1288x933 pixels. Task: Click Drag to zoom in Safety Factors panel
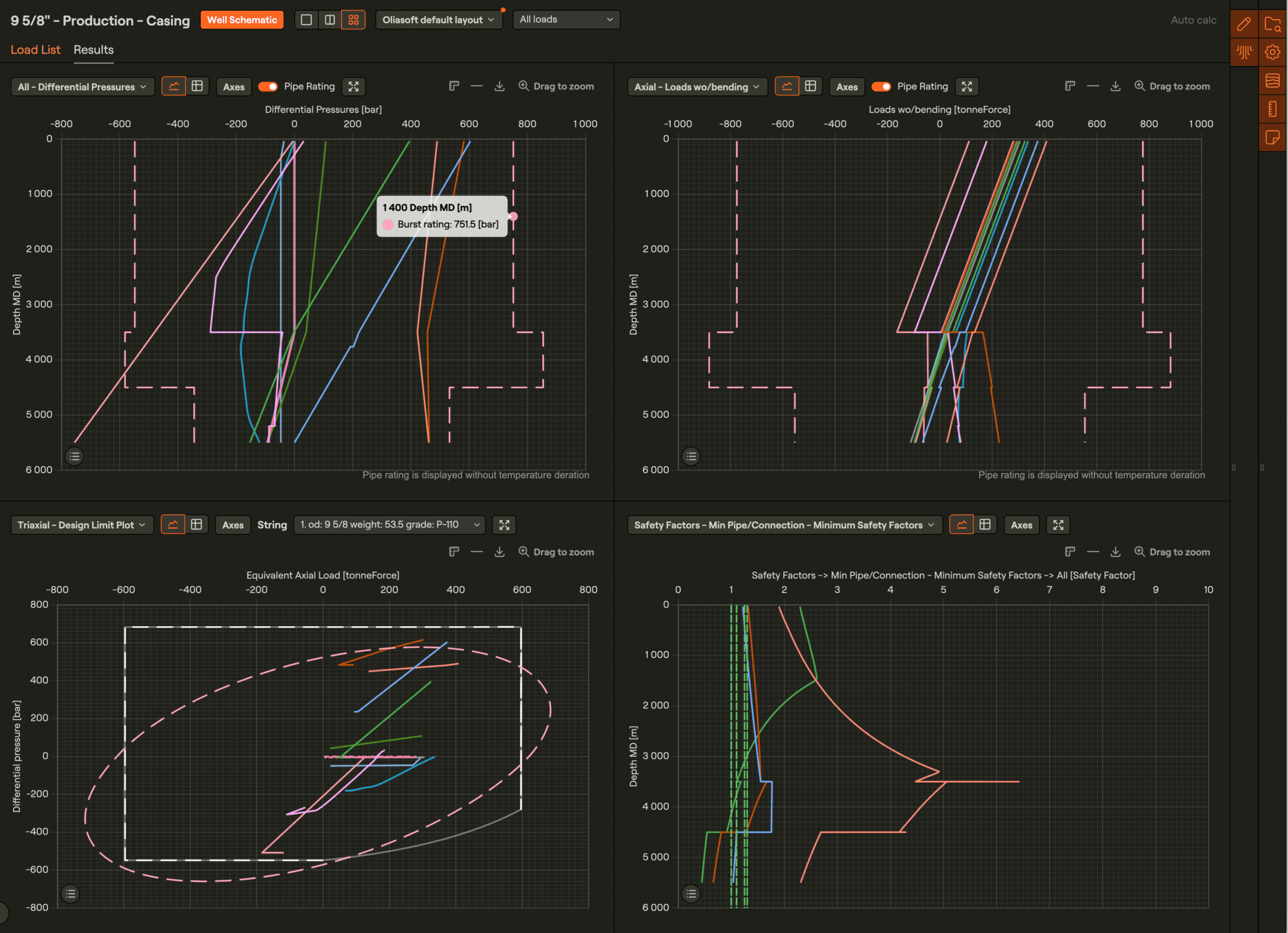[1172, 552]
